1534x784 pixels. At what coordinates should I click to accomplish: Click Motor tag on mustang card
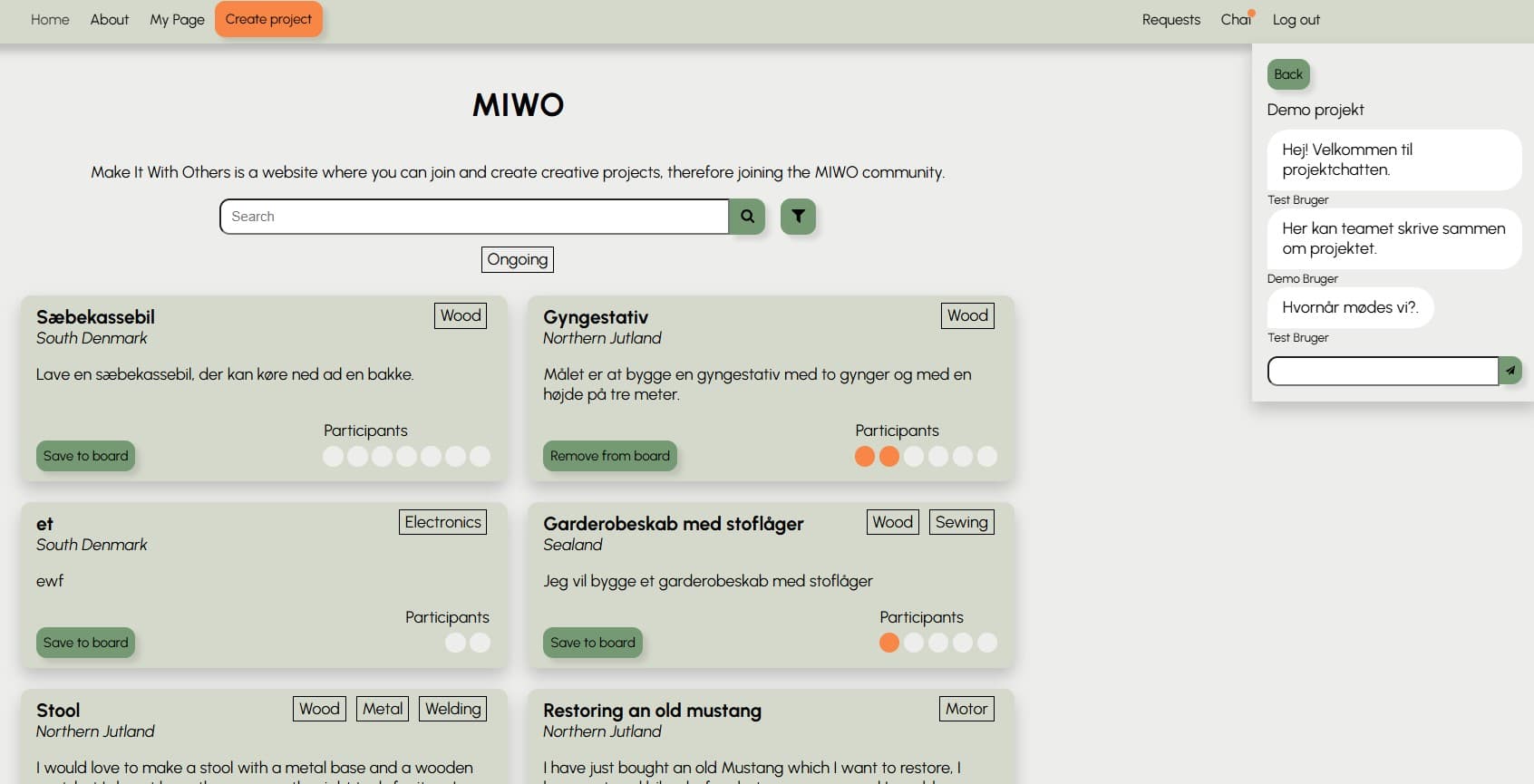pos(966,709)
